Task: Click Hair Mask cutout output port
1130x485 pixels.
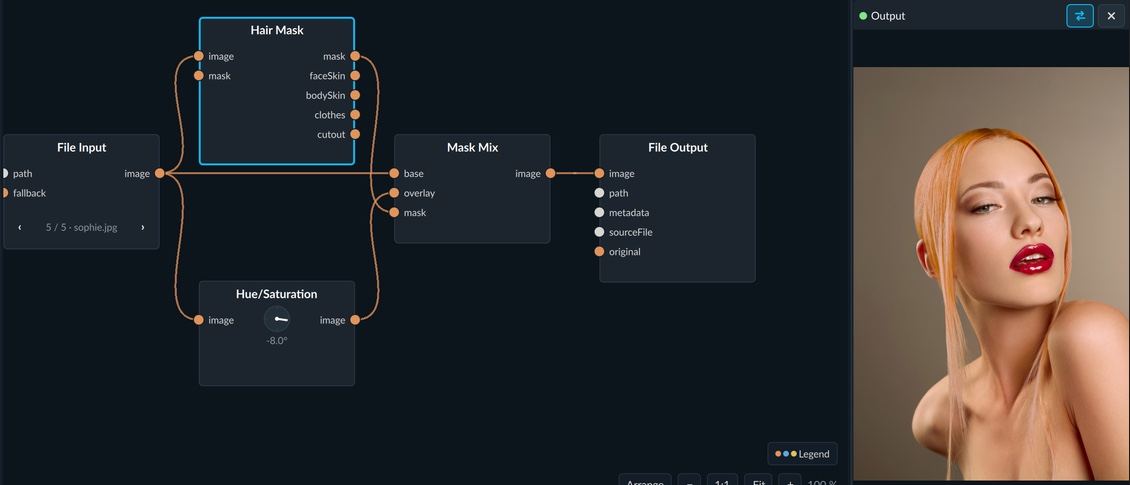Action: pos(355,134)
